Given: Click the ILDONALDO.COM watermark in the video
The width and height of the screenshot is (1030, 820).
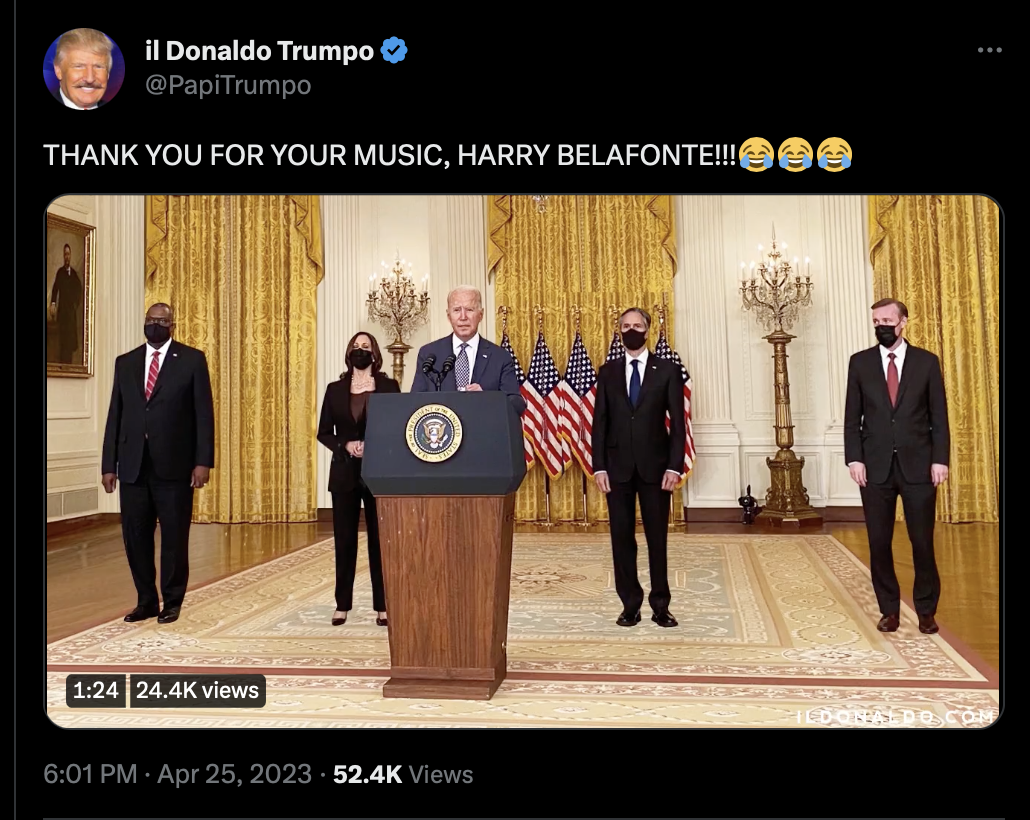Looking at the screenshot, I should pos(895,716).
